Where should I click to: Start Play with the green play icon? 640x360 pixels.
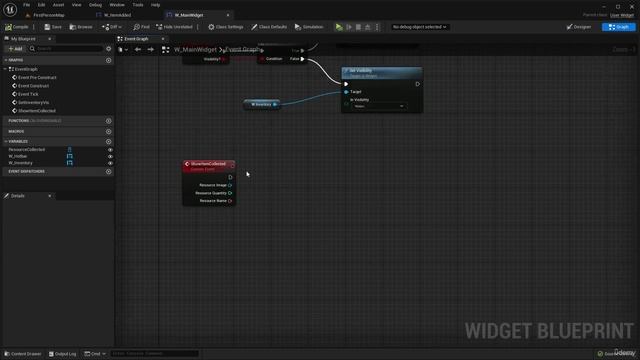339,27
